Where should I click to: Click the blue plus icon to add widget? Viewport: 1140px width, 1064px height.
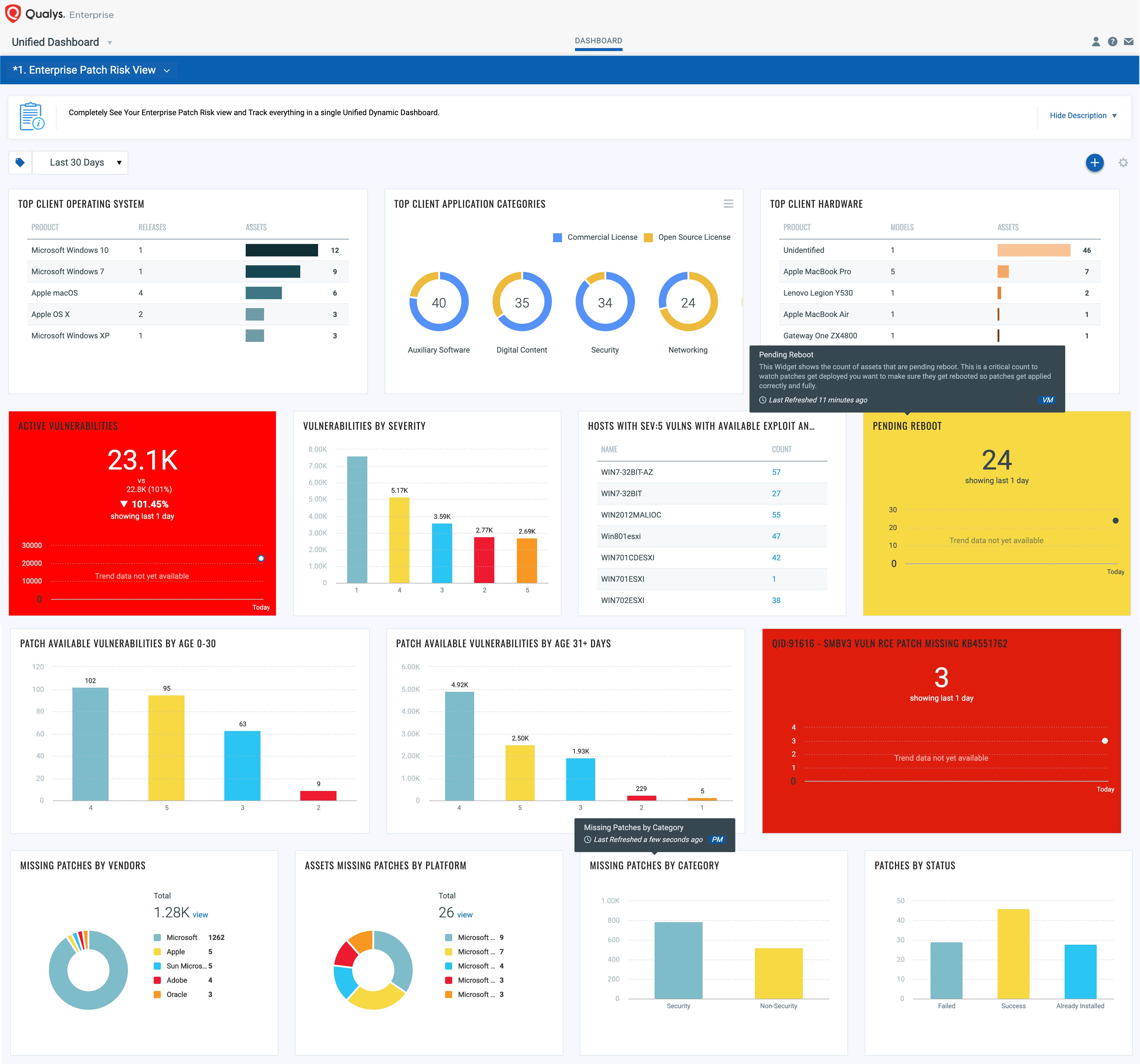pos(1095,163)
